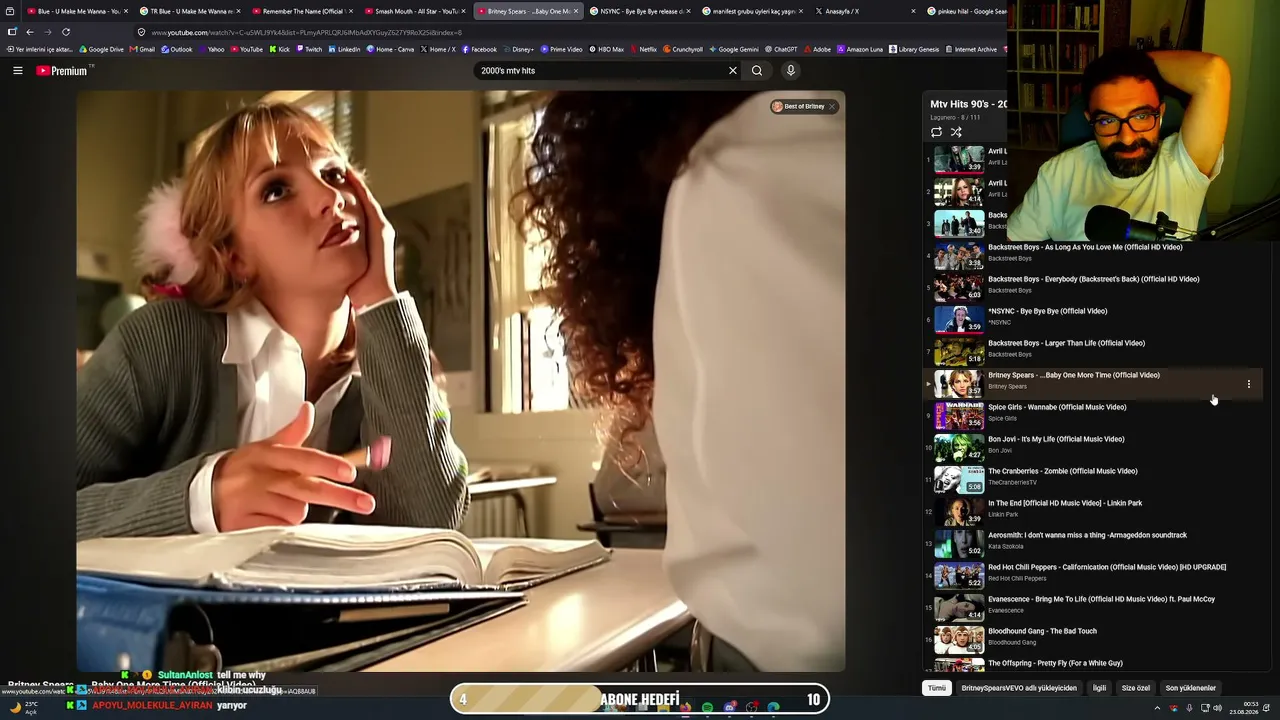
Task: Open Home - Canva bookmark
Action: coord(390,49)
